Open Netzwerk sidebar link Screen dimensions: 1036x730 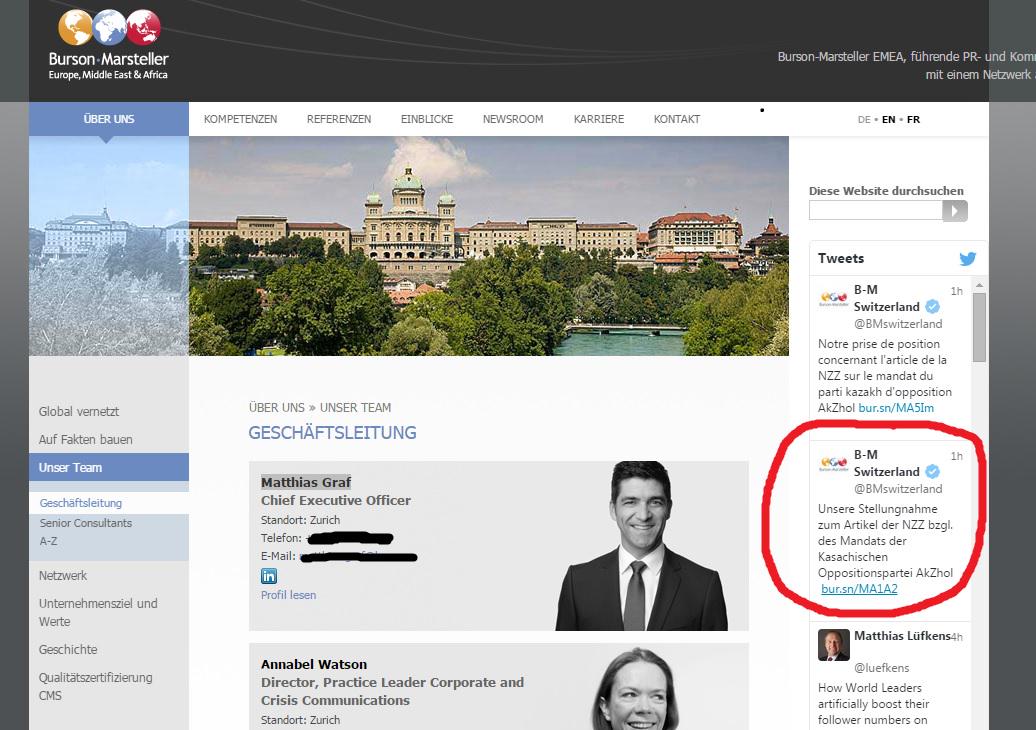[x=63, y=575]
